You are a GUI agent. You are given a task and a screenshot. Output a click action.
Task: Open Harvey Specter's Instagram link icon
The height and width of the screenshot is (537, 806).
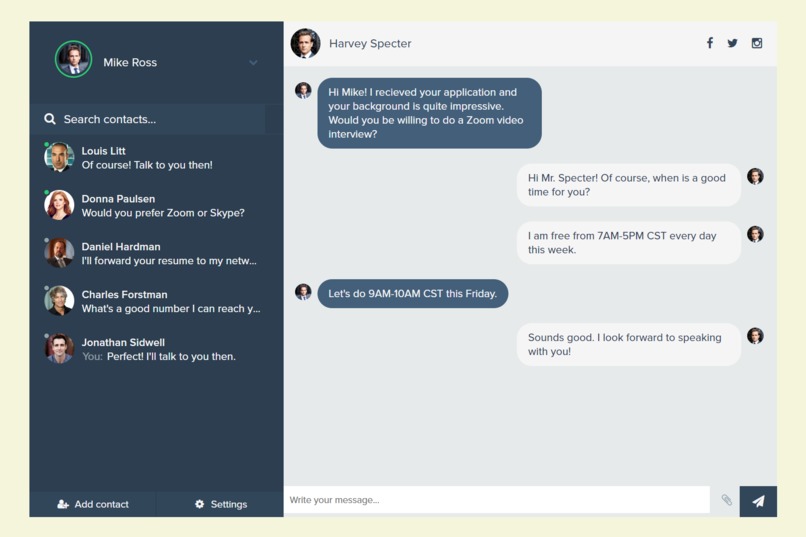pyautogui.click(x=757, y=43)
